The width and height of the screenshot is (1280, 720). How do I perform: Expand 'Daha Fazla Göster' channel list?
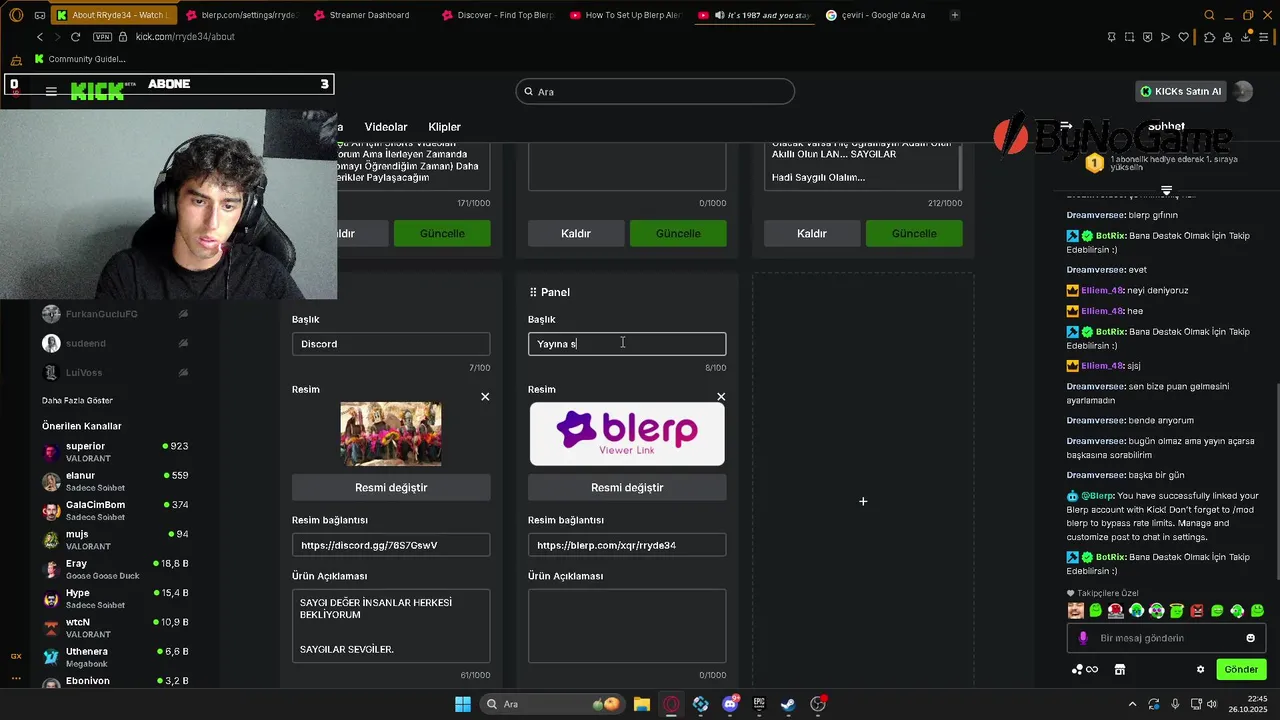tap(77, 400)
